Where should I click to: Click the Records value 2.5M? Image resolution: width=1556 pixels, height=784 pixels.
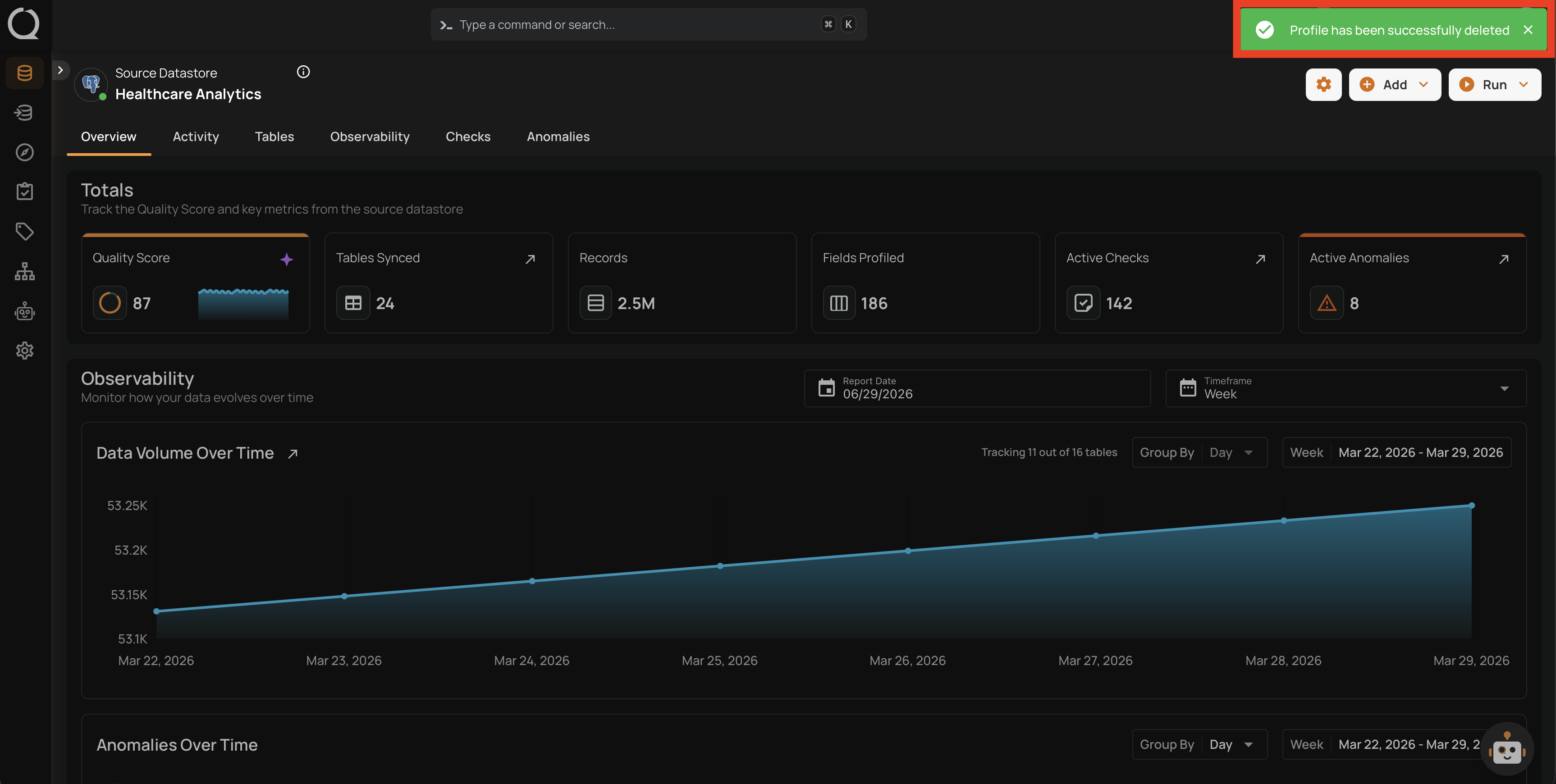coord(636,303)
